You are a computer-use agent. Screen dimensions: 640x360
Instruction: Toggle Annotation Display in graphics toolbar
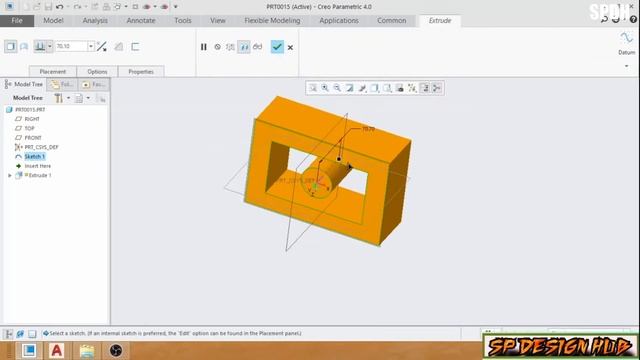click(x=424, y=88)
